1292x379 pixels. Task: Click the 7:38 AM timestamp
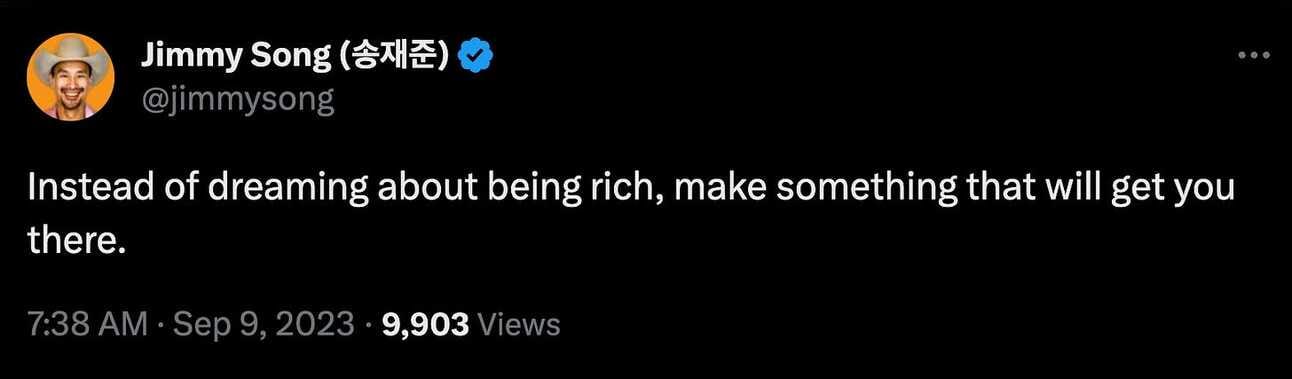click(88, 324)
